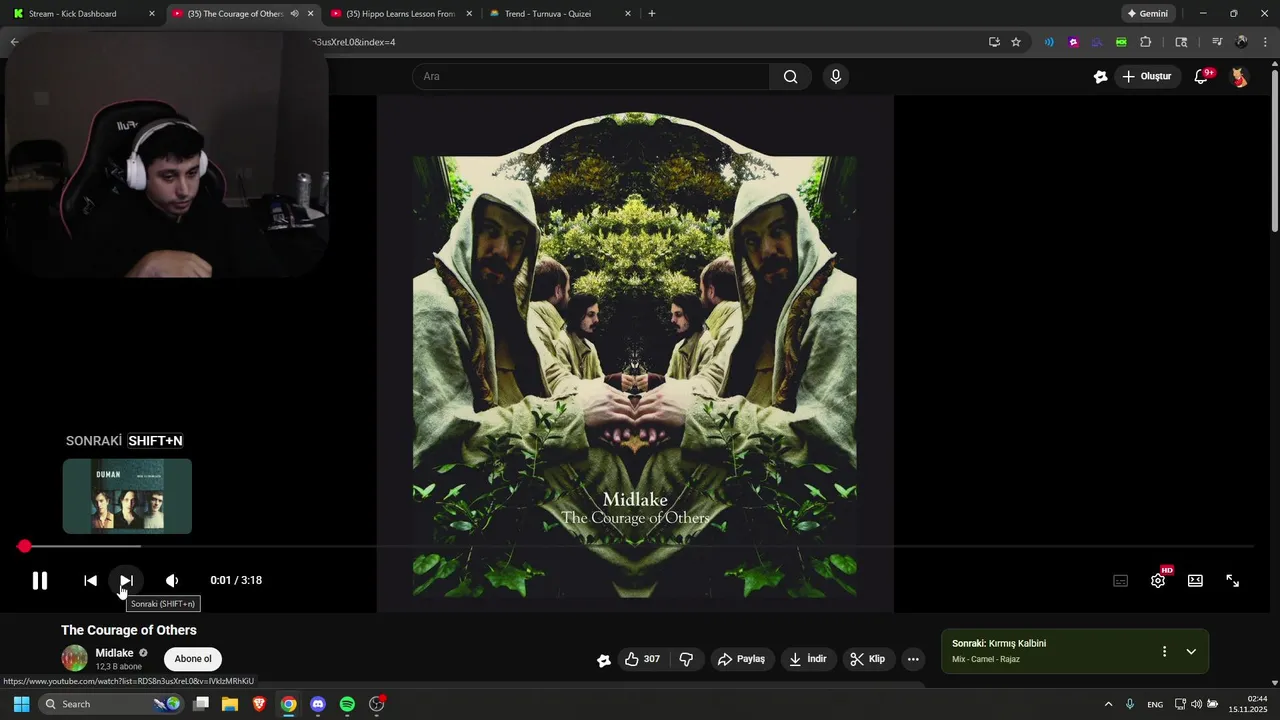Click the purple-pink extension icon
The height and width of the screenshot is (720, 1280).
[1073, 42]
